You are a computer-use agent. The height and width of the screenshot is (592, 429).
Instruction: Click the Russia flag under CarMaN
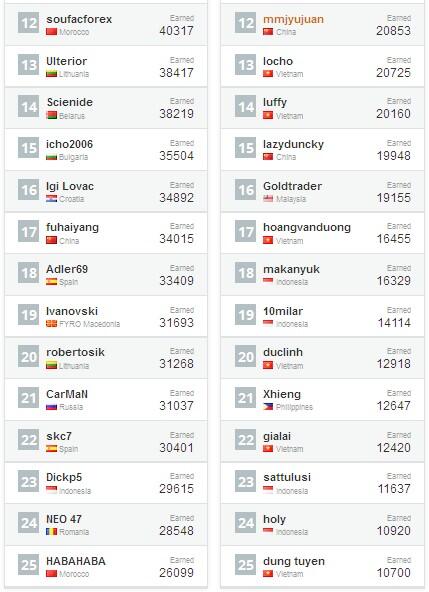(x=51, y=407)
